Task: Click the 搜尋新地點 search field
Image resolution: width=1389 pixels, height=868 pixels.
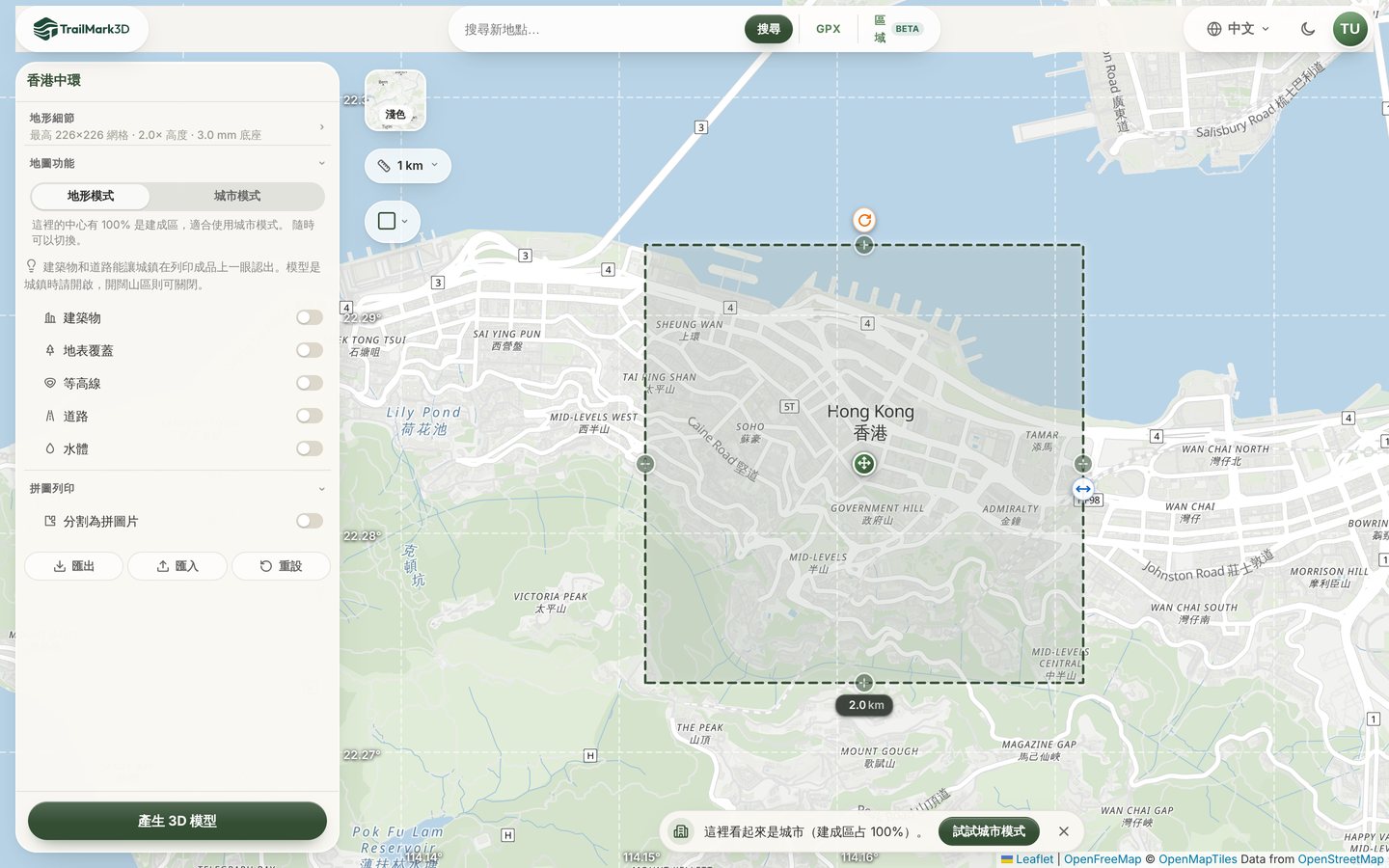Action: pos(598,29)
